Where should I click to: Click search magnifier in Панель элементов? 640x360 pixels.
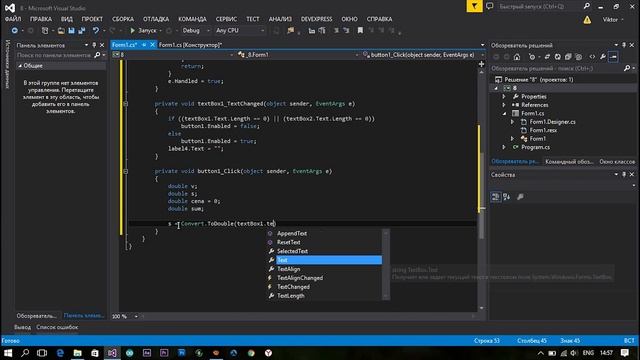pos(97,55)
